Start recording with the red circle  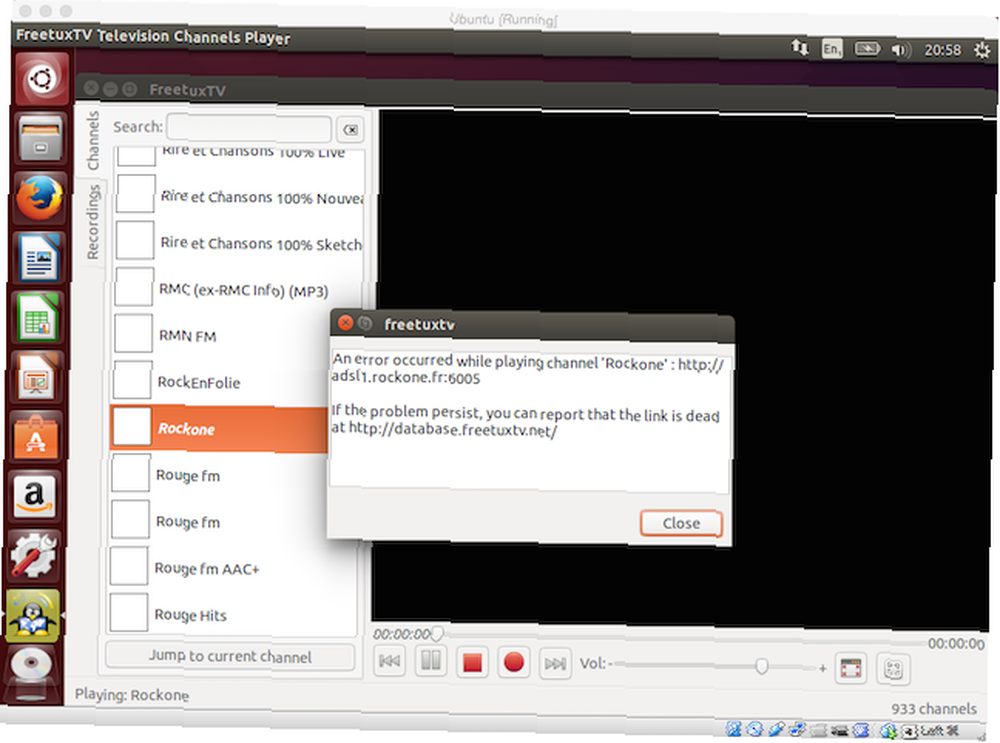(x=513, y=663)
